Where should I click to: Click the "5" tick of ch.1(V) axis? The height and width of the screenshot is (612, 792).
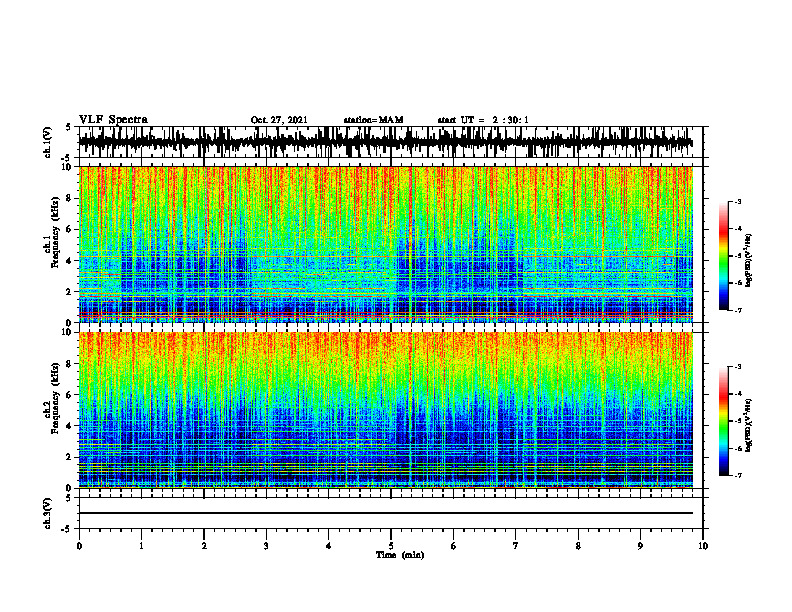pyautogui.click(x=69, y=127)
